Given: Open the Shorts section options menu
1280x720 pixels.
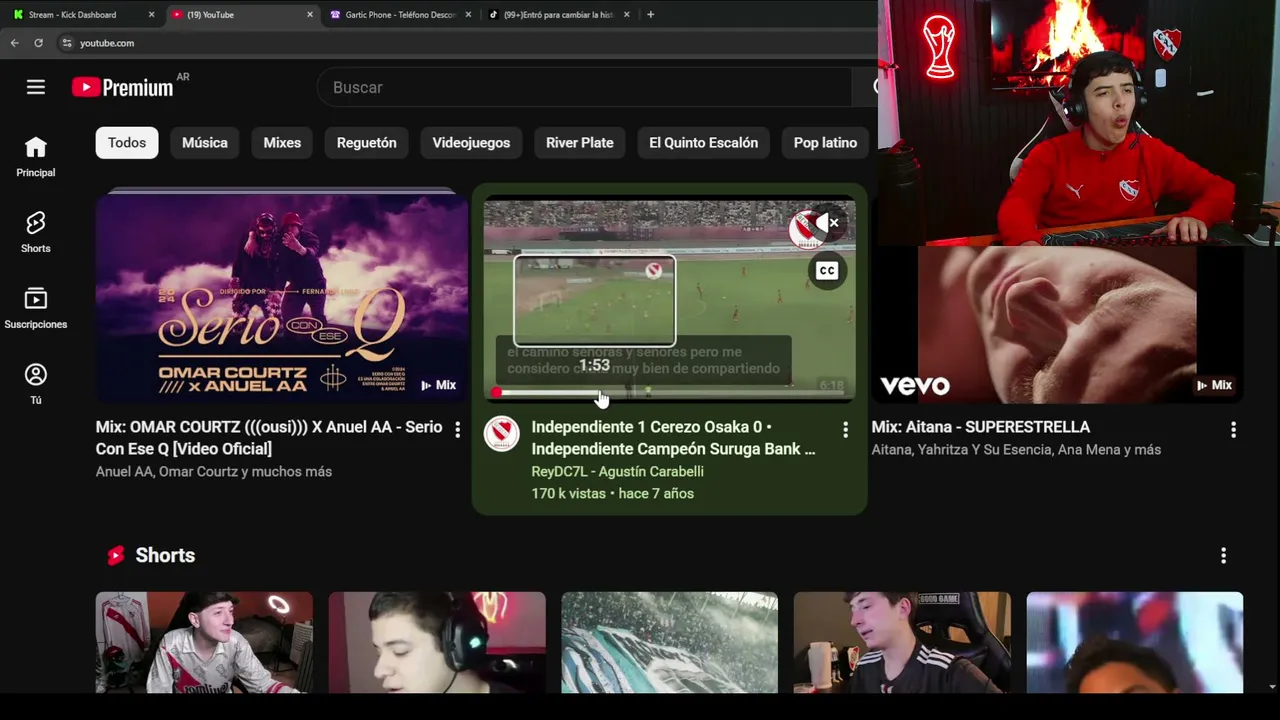Looking at the screenshot, I should point(1223,556).
